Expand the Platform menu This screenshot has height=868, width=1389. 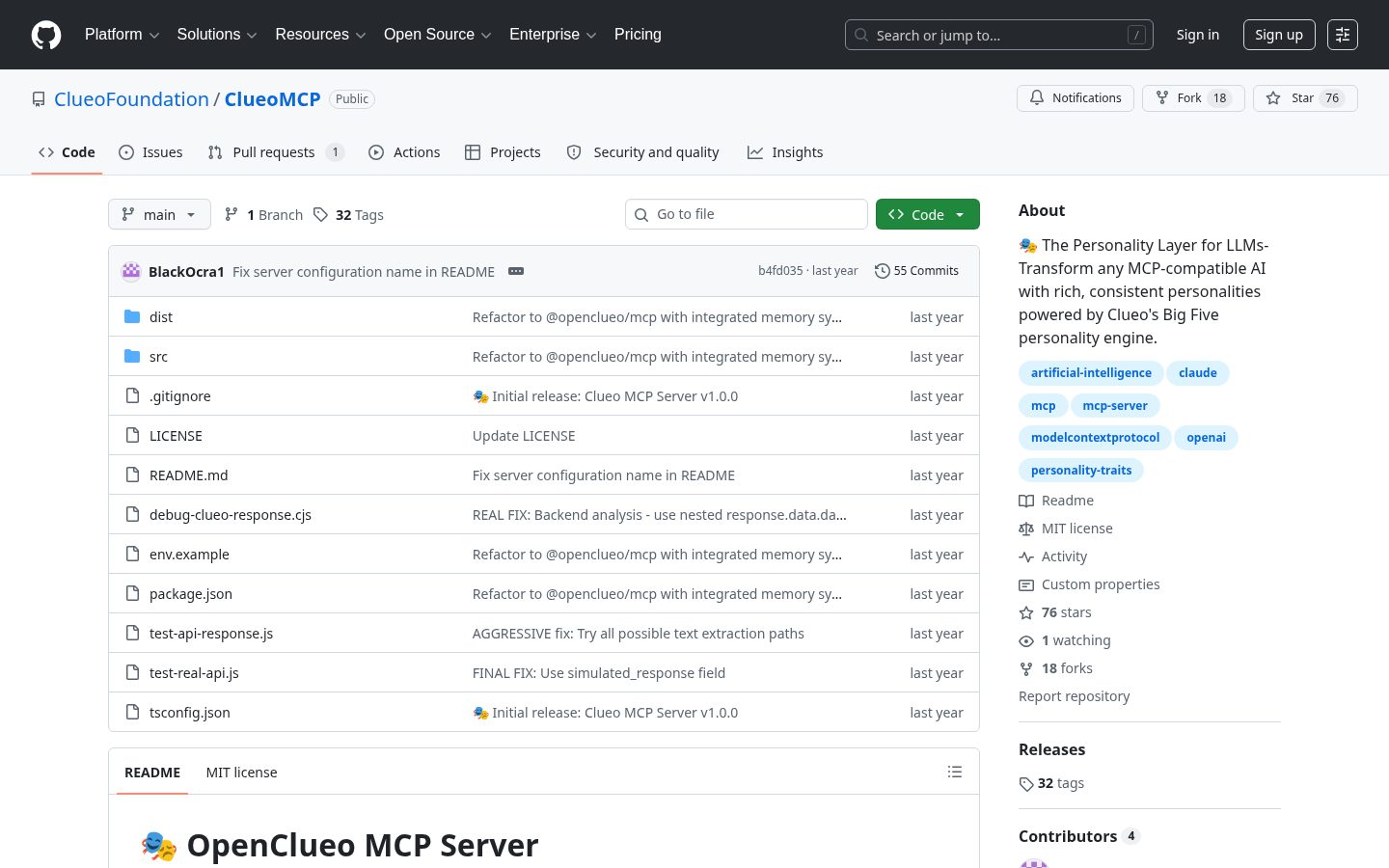coord(122,35)
